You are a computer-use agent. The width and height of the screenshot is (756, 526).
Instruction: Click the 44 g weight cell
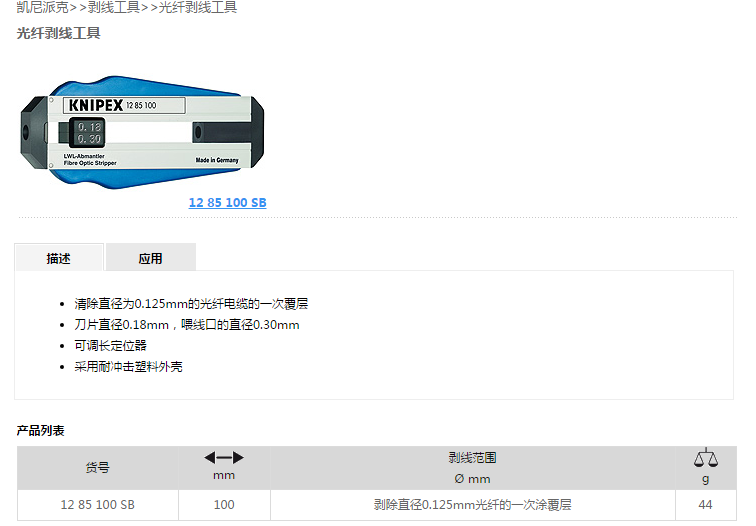click(705, 505)
